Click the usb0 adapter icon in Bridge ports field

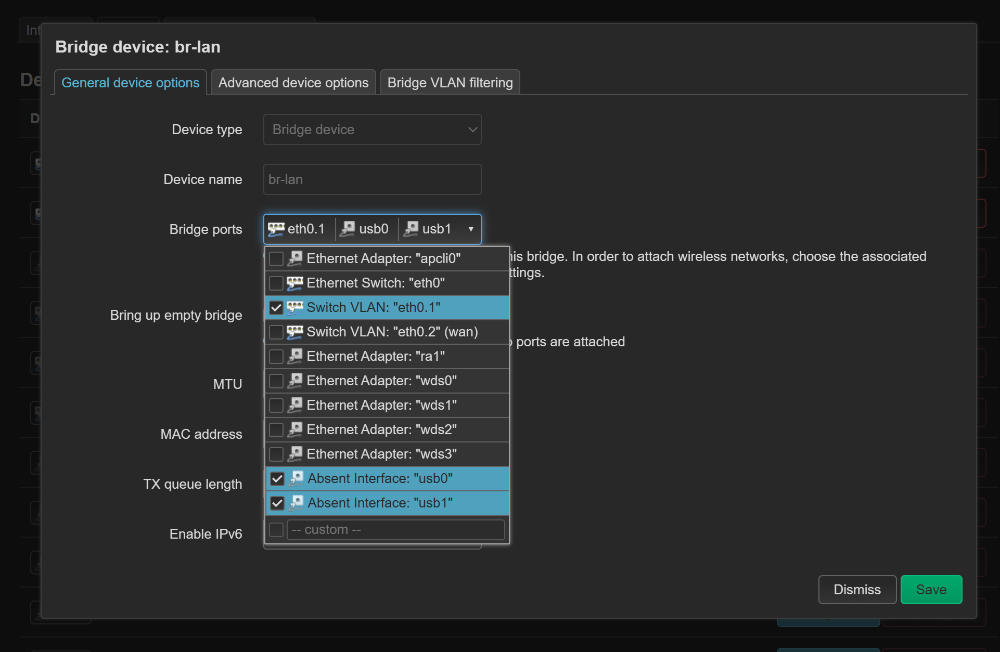348,229
